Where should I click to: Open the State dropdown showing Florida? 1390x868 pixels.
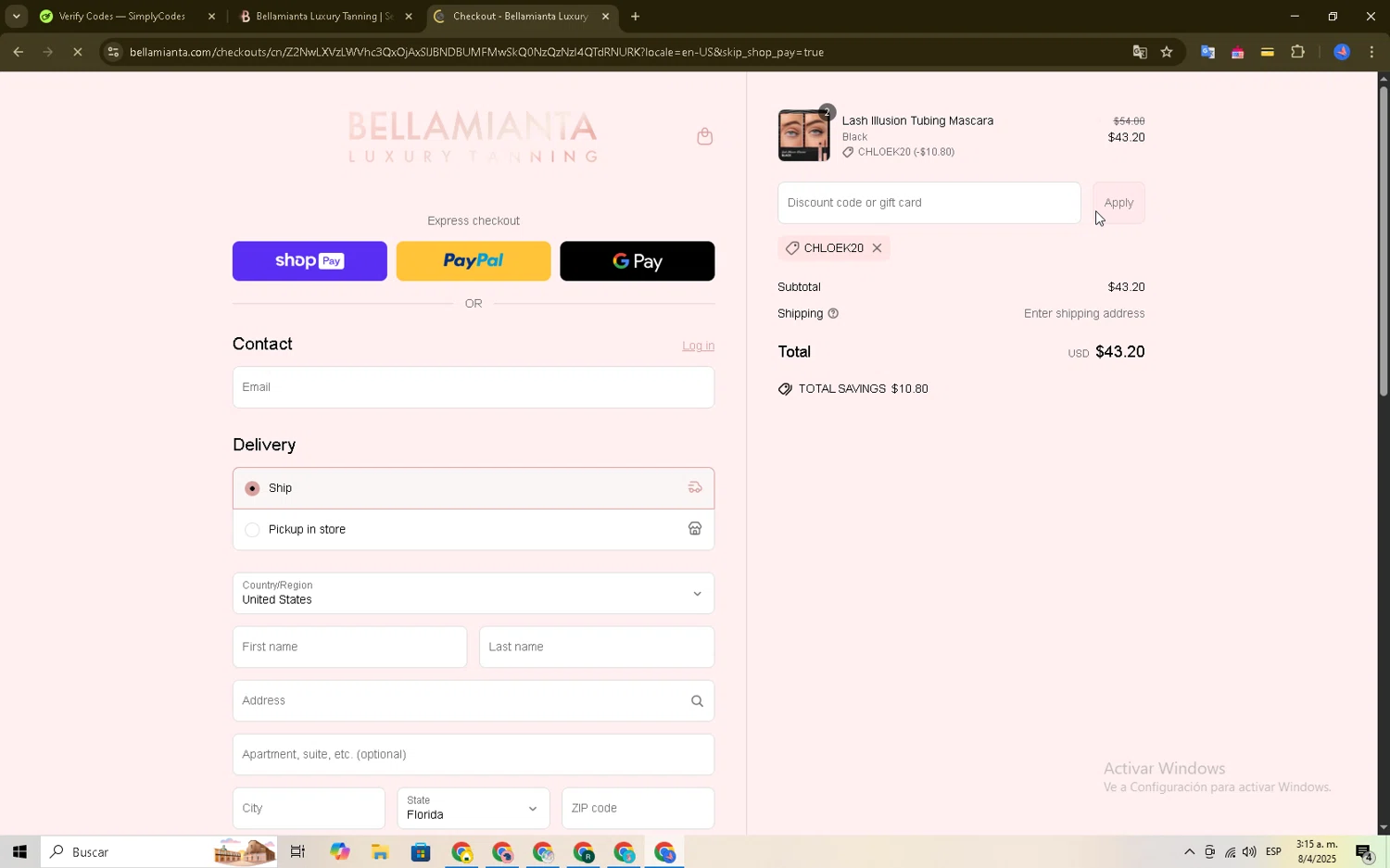(x=474, y=808)
